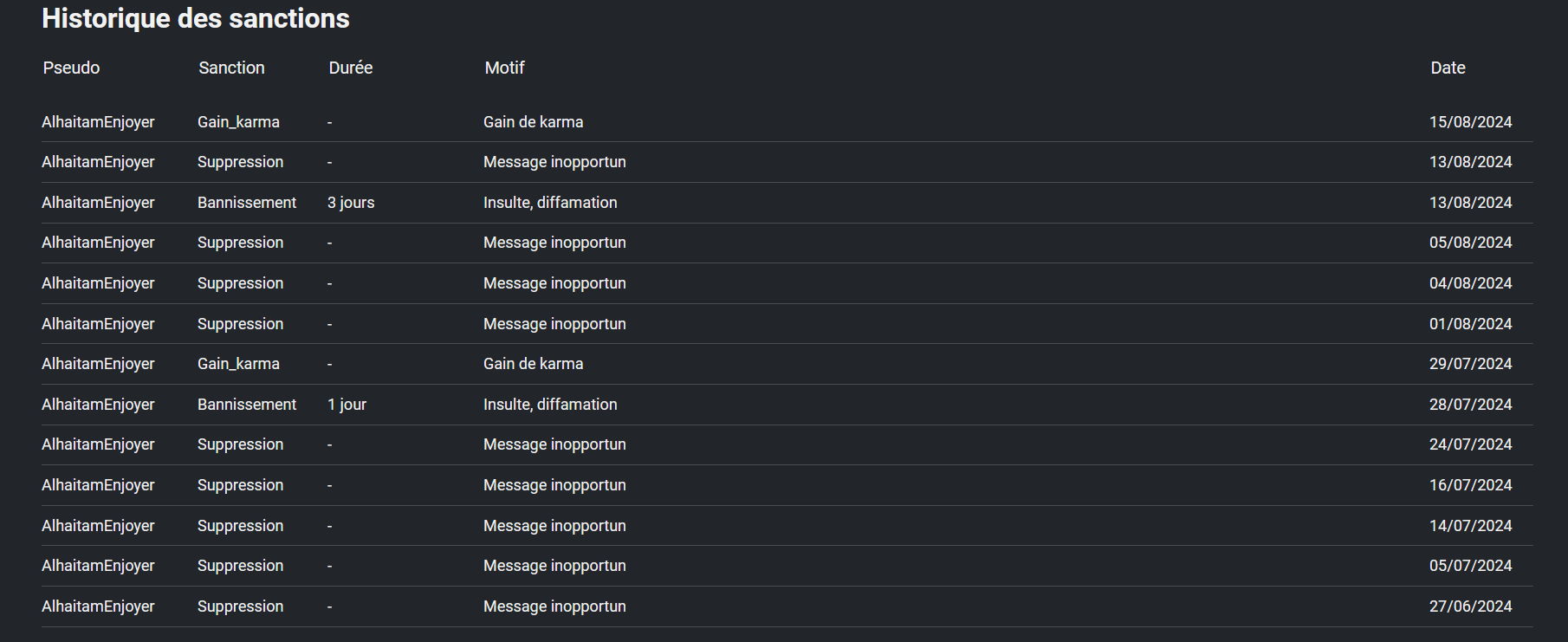Screen dimensions: 1568x642
Task: Click the 1 jour duration cell
Action: point(347,405)
